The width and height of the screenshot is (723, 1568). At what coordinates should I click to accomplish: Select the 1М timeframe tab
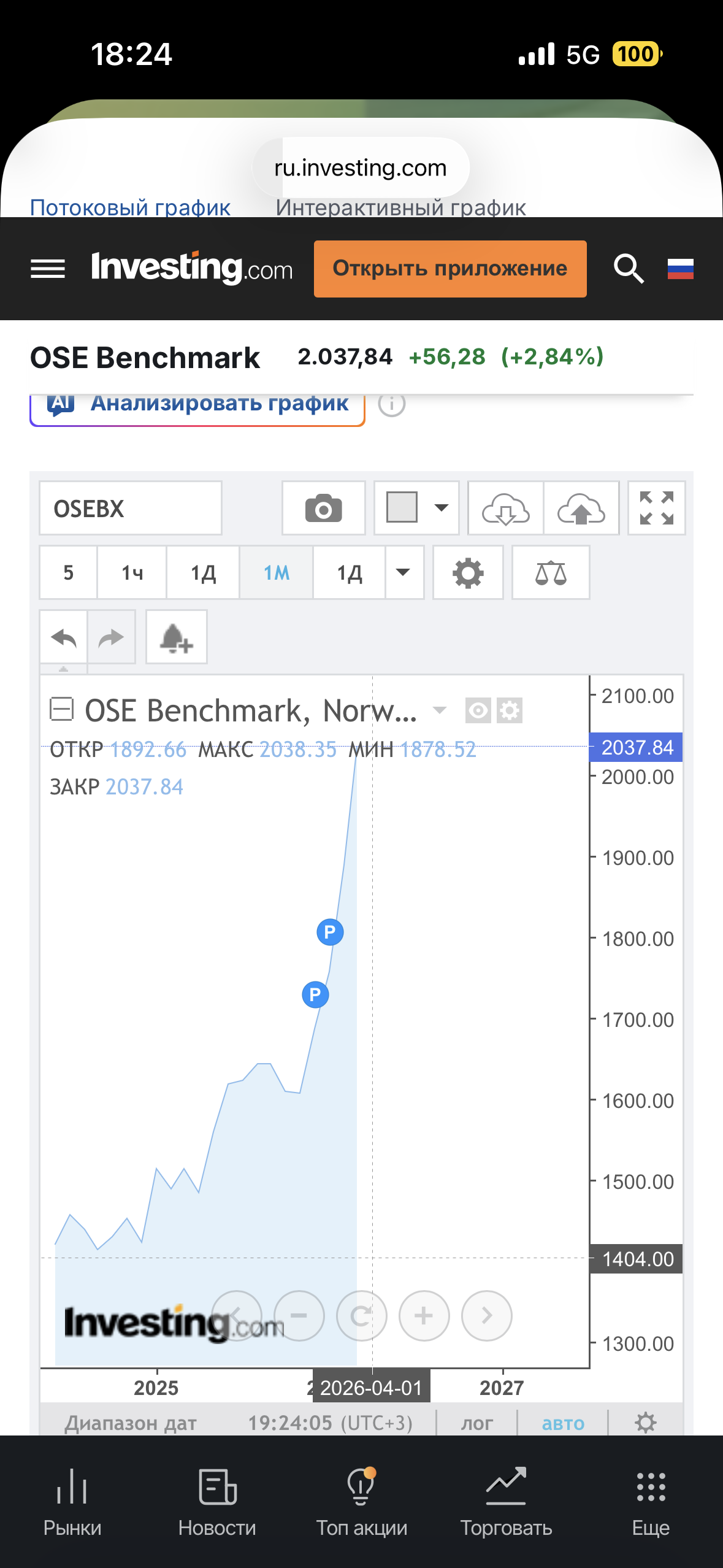click(x=276, y=573)
